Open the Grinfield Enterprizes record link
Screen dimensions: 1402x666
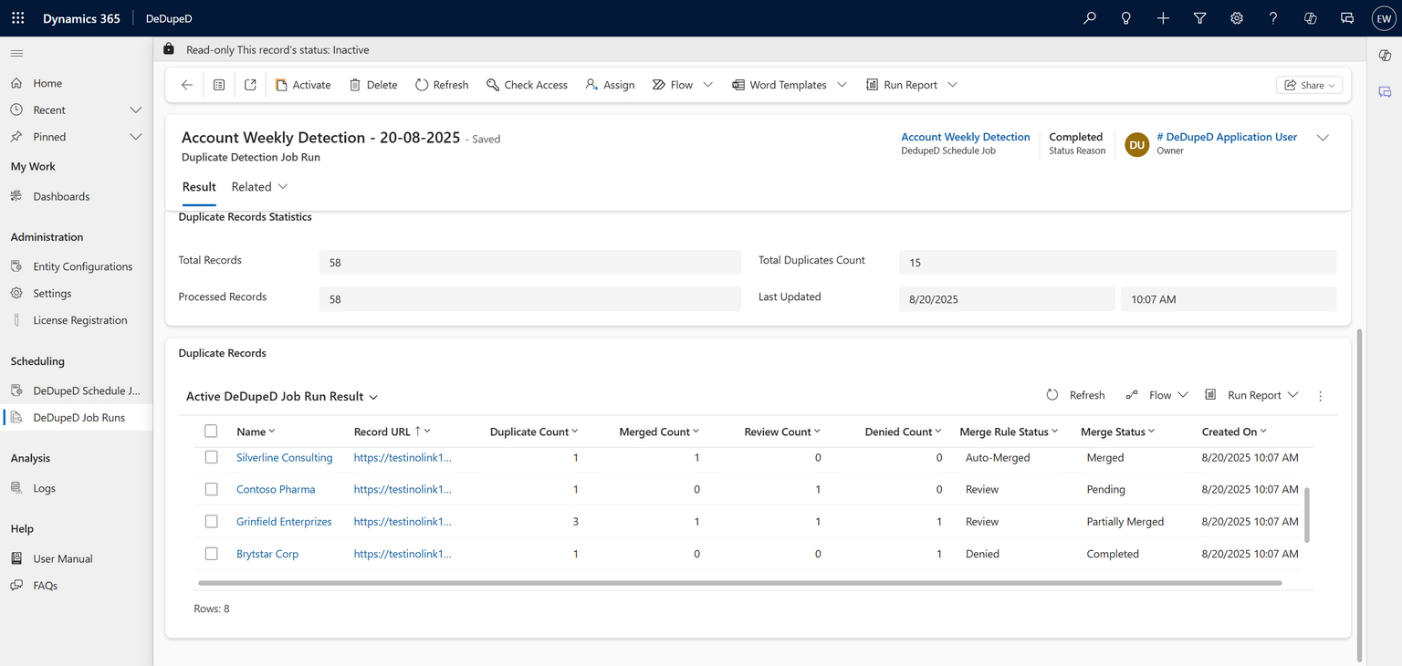284,521
